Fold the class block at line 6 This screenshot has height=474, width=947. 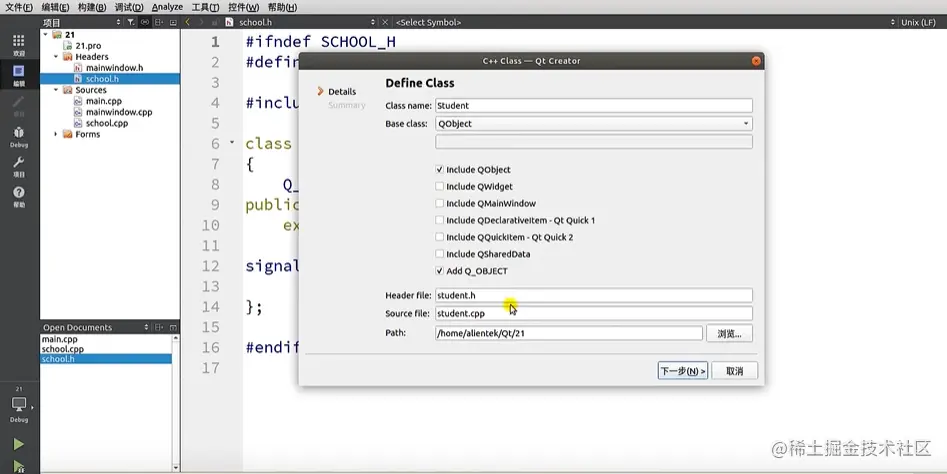click(232, 143)
